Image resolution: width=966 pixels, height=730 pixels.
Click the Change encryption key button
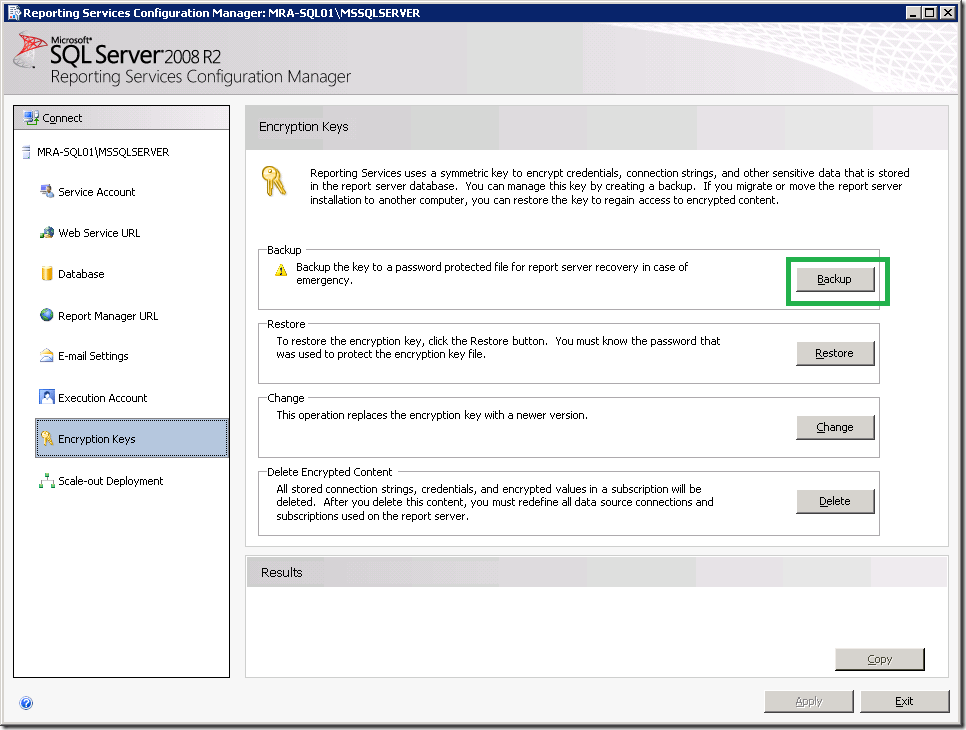(835, 427)
